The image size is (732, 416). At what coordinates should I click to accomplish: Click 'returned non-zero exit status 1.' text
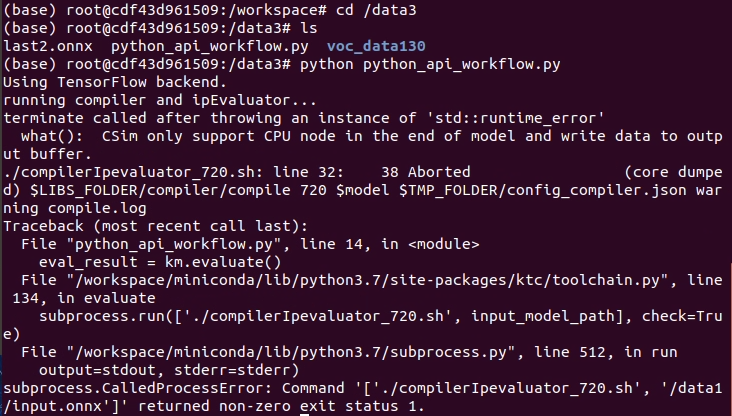(x=281, y=406)
